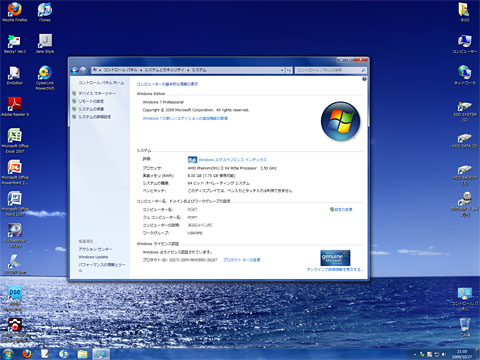Screen dimensions: 480x360
Task: Open the Windows 7 edition upgrade link
Action: tap(185, 118)
